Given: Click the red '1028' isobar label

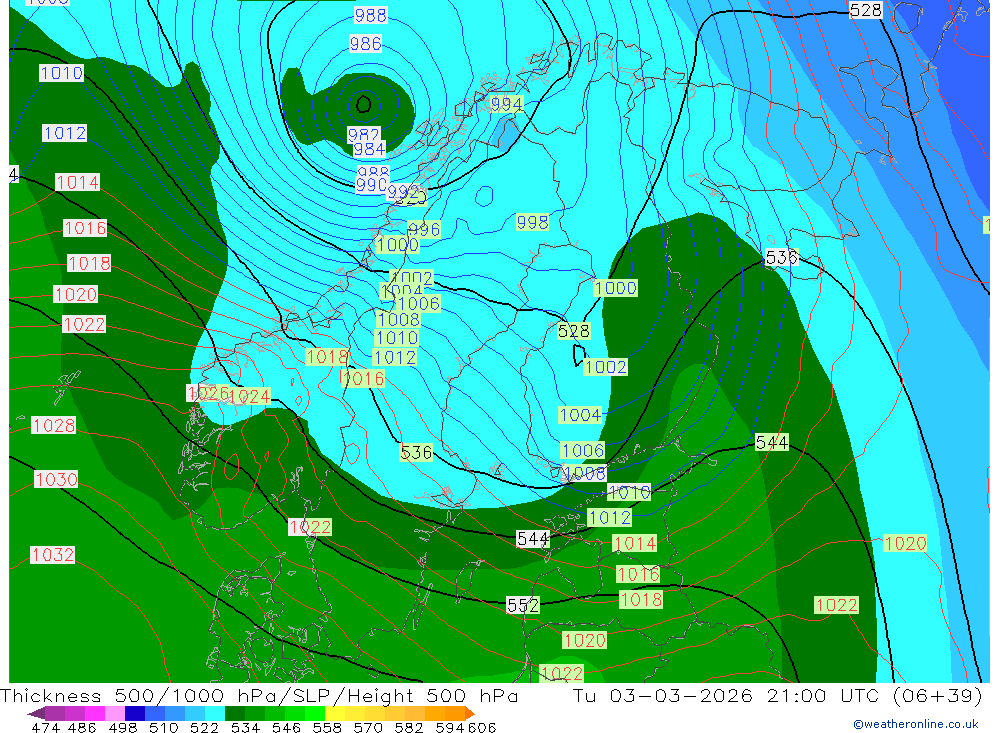Looking at the screenshot, I should [54, 425].
